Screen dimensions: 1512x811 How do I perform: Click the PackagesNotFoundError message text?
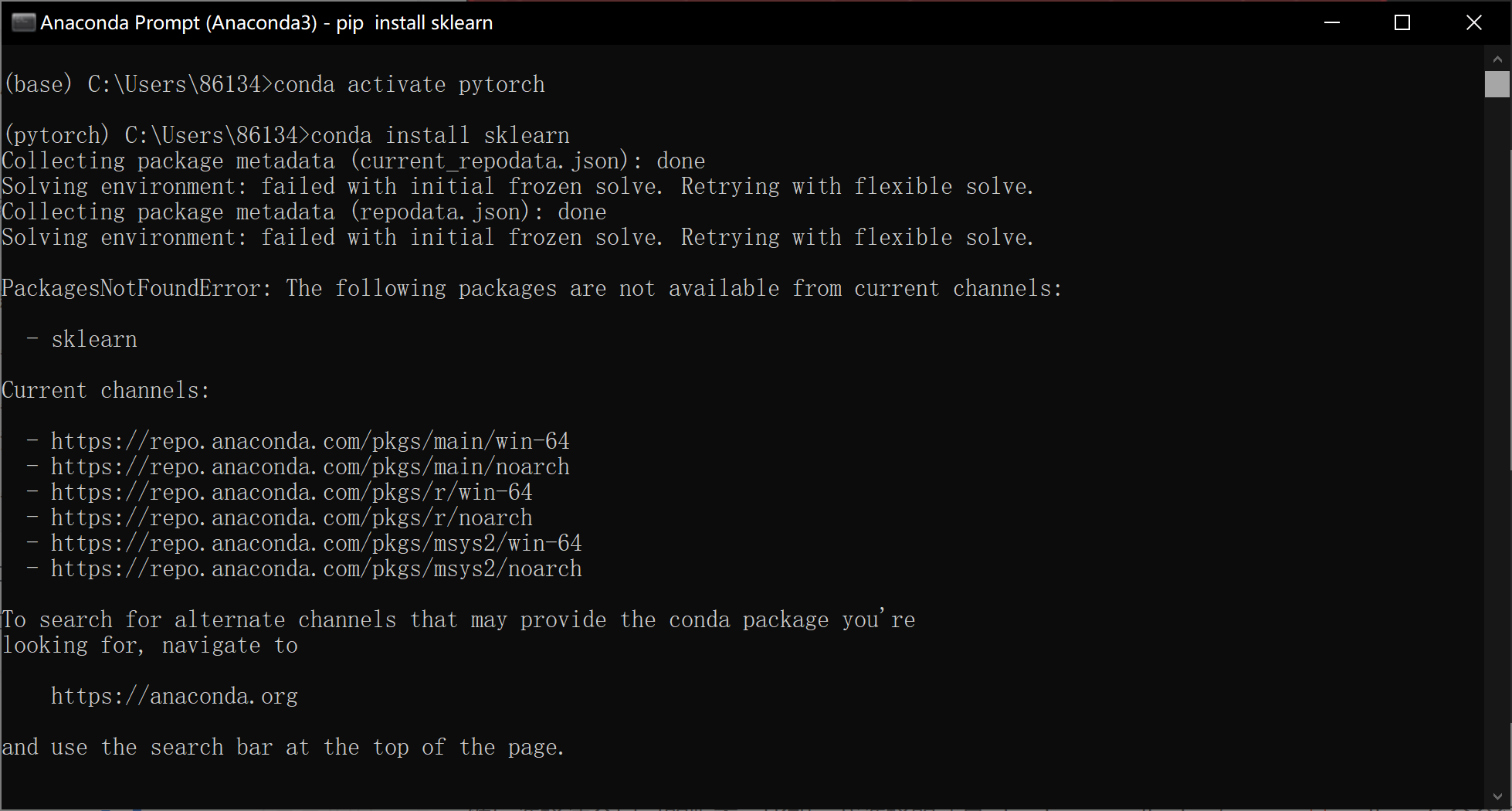[531, 288]
